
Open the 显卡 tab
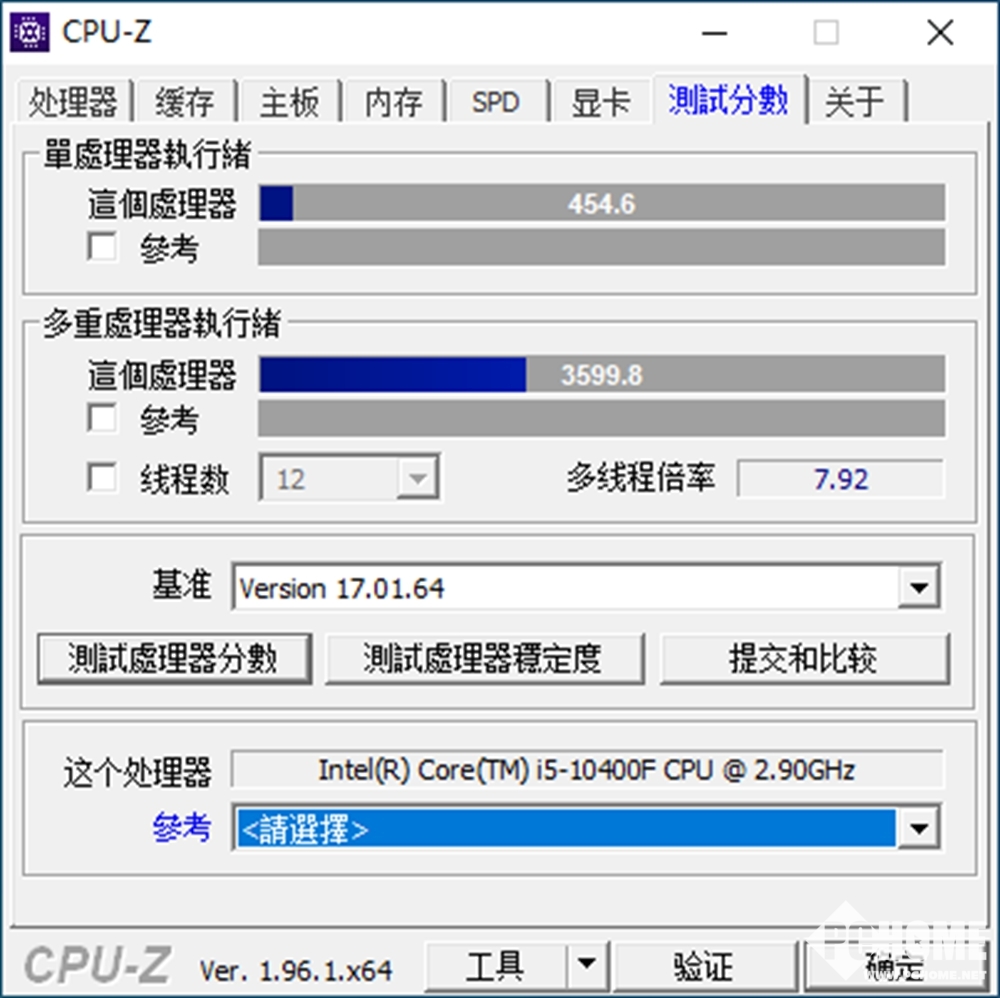(x=601, y=101)
